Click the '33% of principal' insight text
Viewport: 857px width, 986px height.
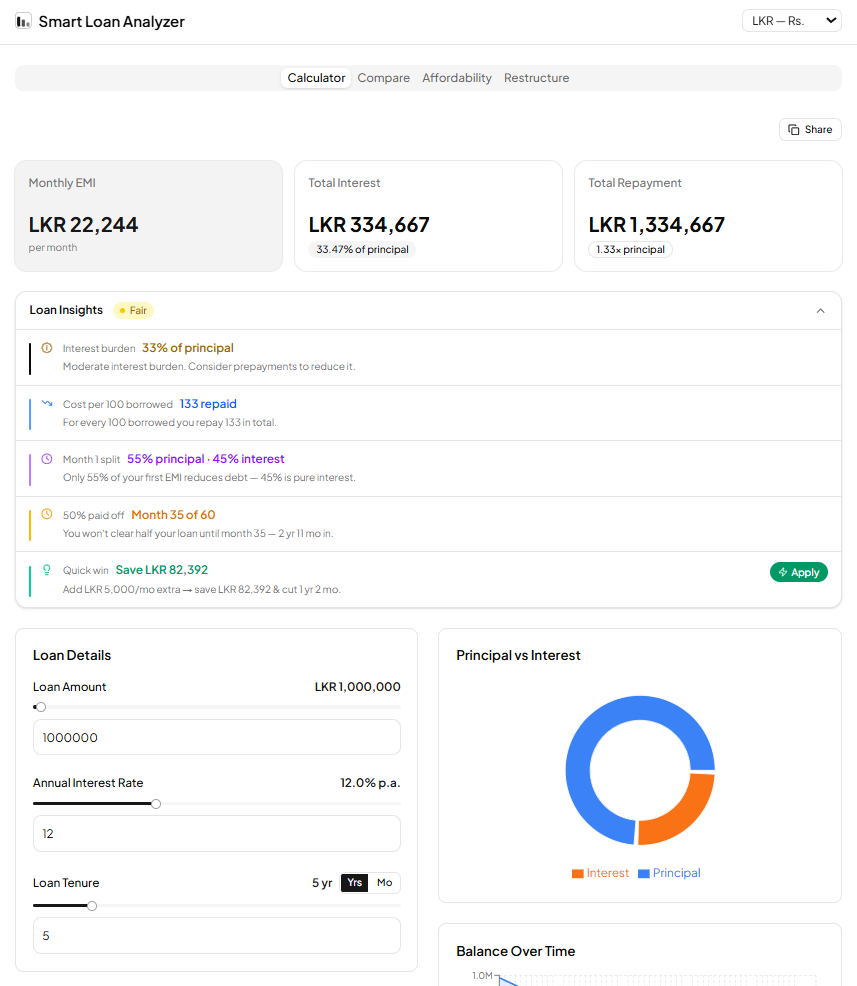coord(187,348)
